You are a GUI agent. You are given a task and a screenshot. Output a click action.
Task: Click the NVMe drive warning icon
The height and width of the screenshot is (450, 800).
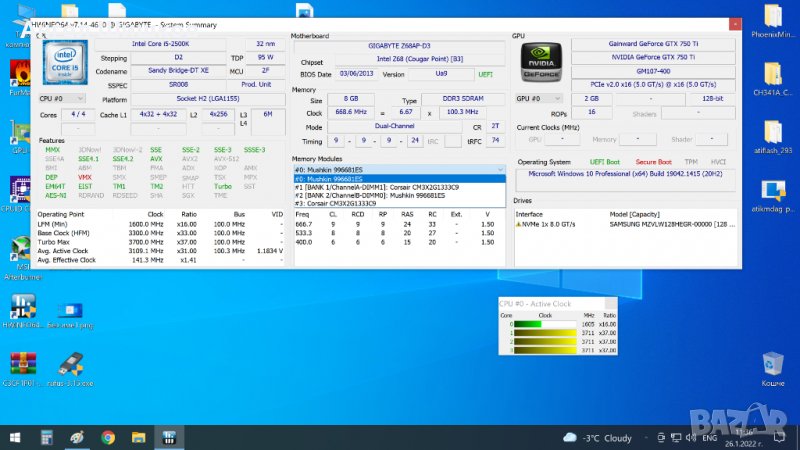[x=520, y=225]
